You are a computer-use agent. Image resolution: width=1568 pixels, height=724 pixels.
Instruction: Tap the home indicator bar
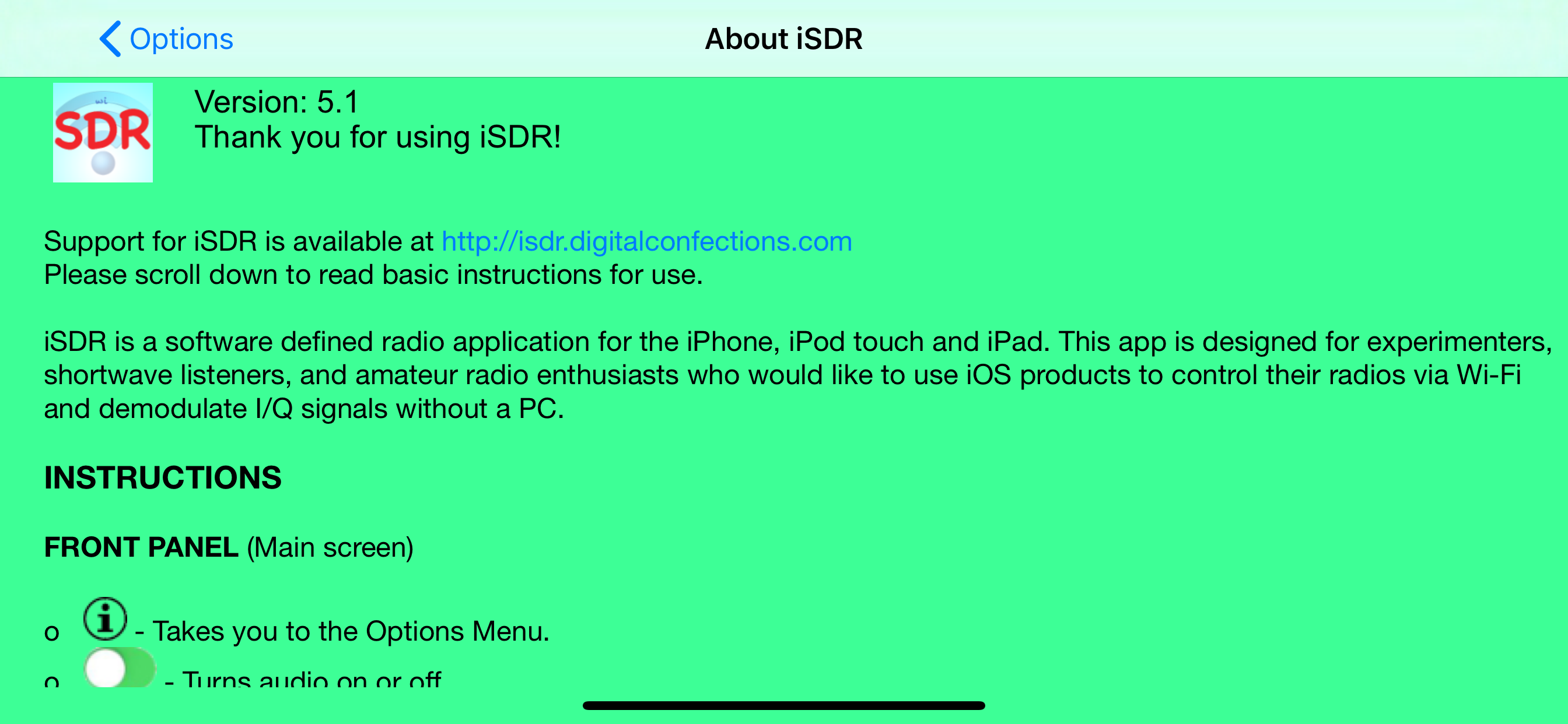(783, 706)
